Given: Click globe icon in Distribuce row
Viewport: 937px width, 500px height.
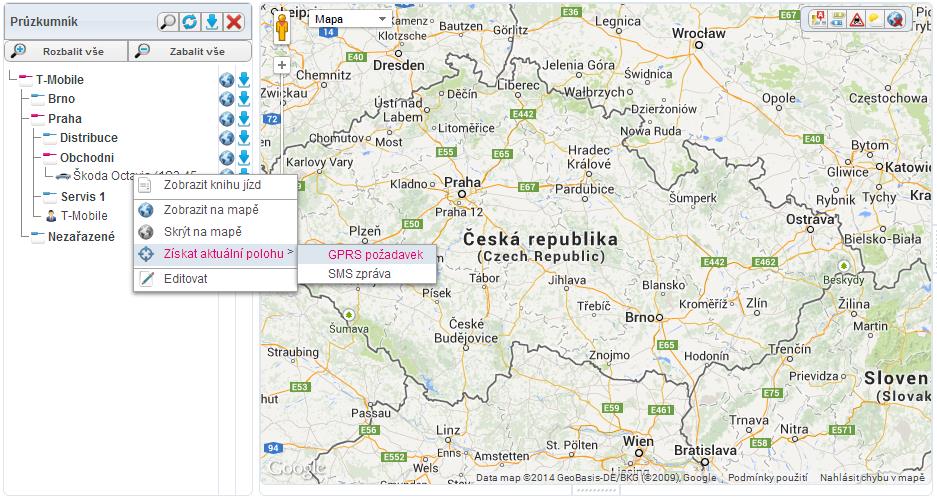Looking at the screenshot, I should tap(226, 138).
